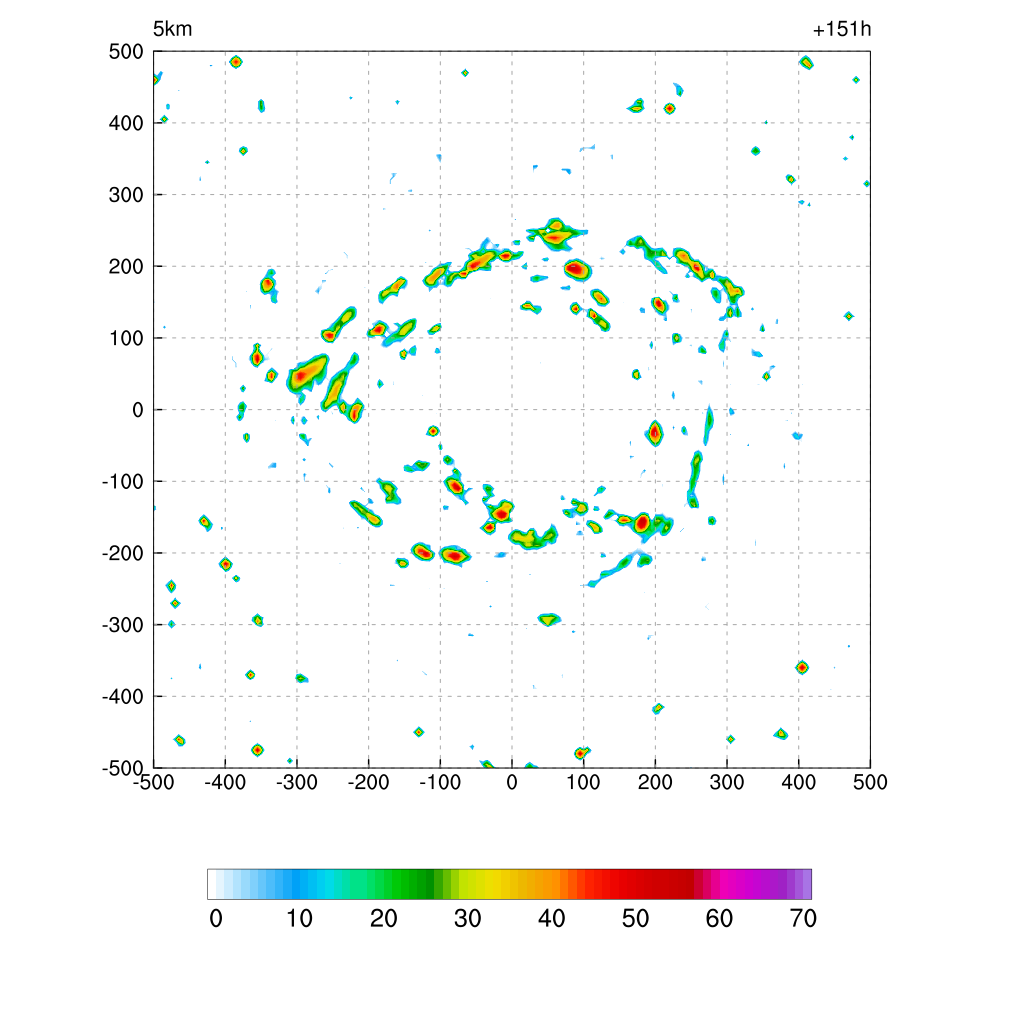Click the x-axis tick label 300

click(727, 782)
